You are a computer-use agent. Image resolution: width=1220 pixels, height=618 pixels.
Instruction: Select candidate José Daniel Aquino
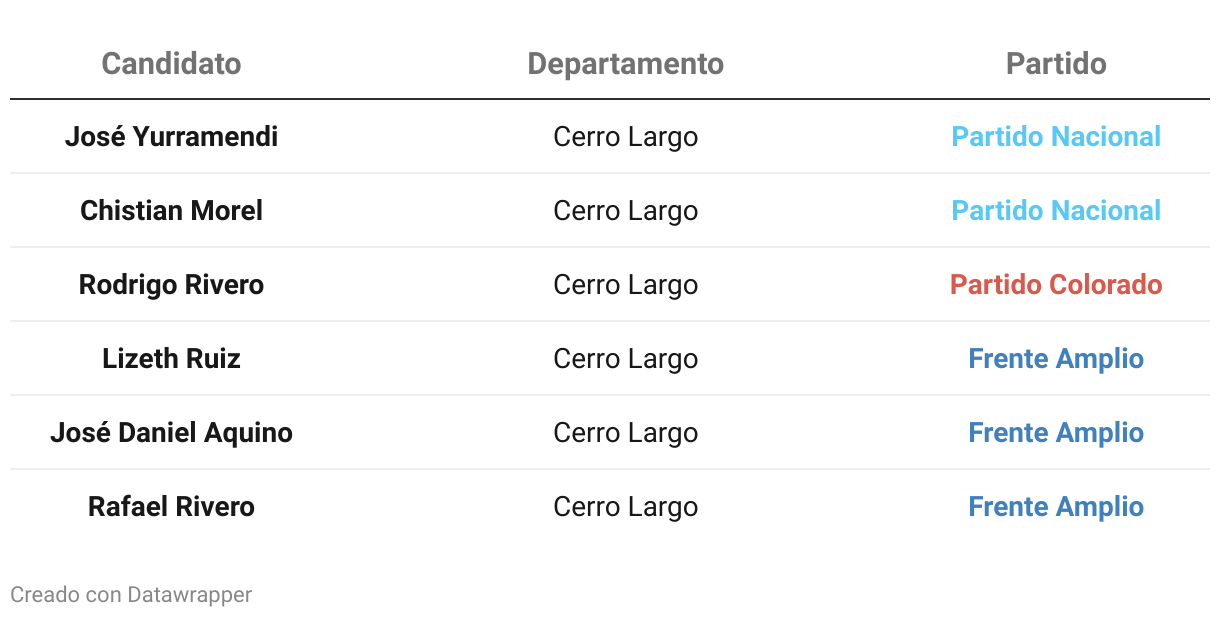click(171, 432)
